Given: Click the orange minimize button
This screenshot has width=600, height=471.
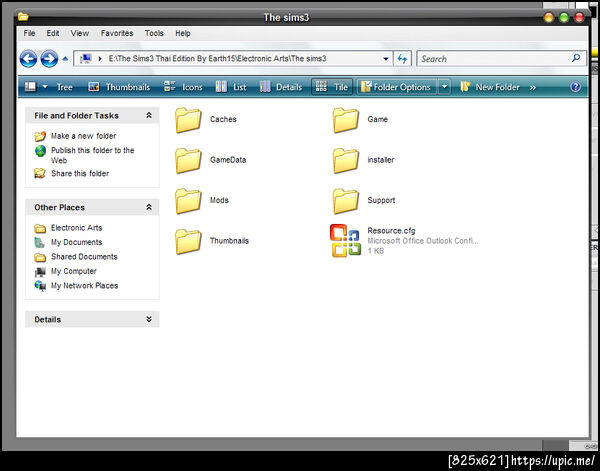Looking at the screenshot, I should (x=549, y=17).
